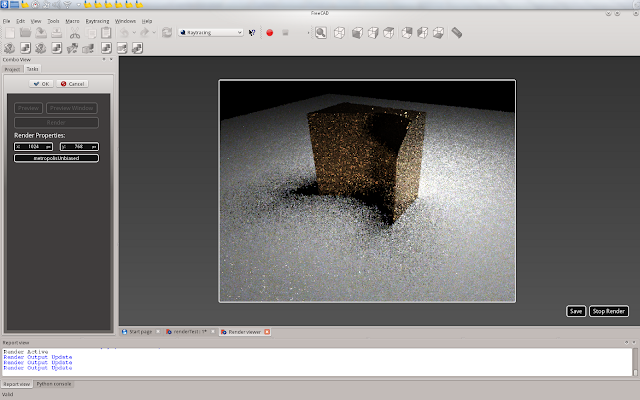
Task: Click the New document icon
Action: pyautogui.click(x=9, y=33)
